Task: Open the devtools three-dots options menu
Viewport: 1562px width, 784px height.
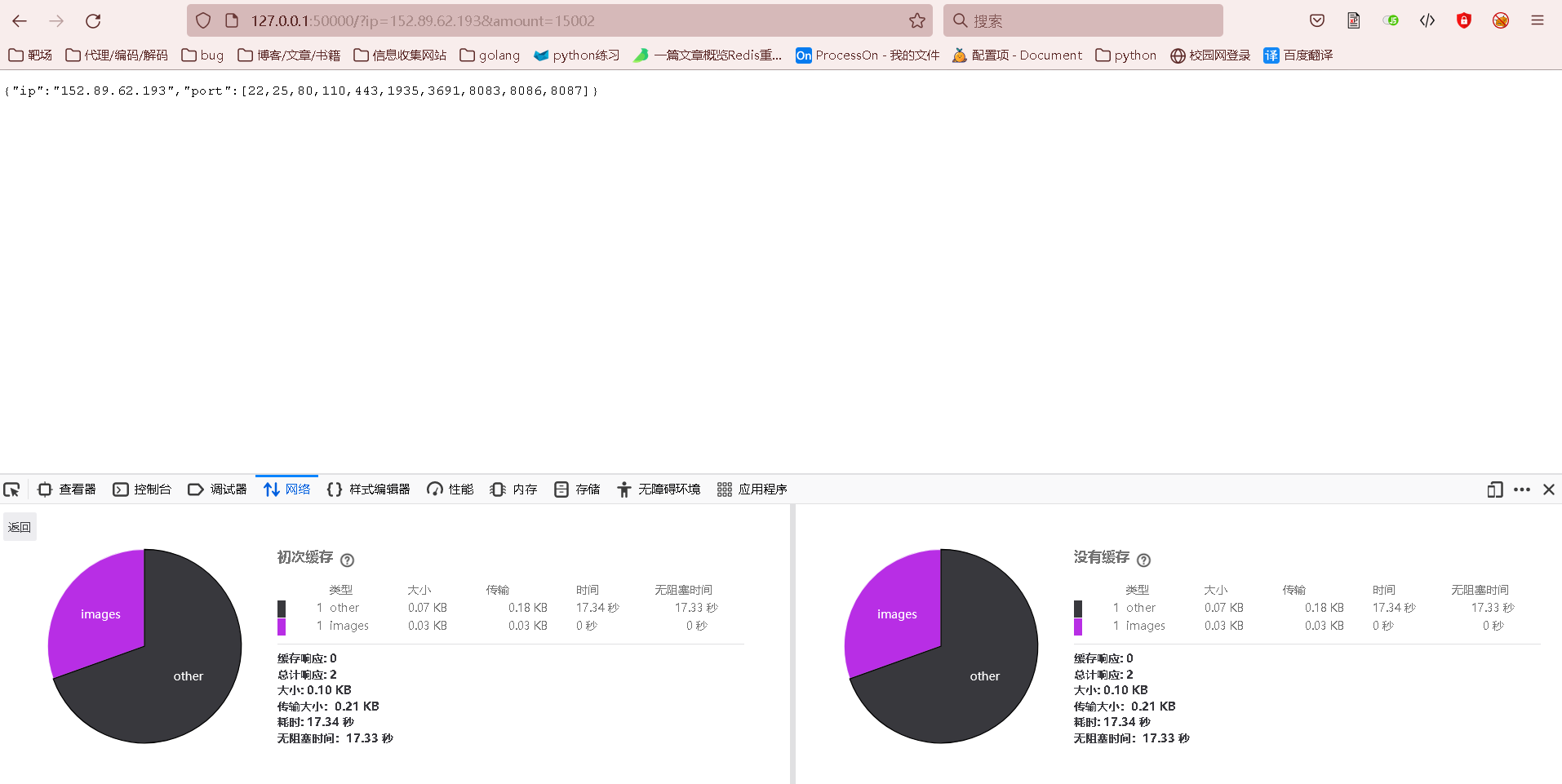Action: tap(1521, 489)
